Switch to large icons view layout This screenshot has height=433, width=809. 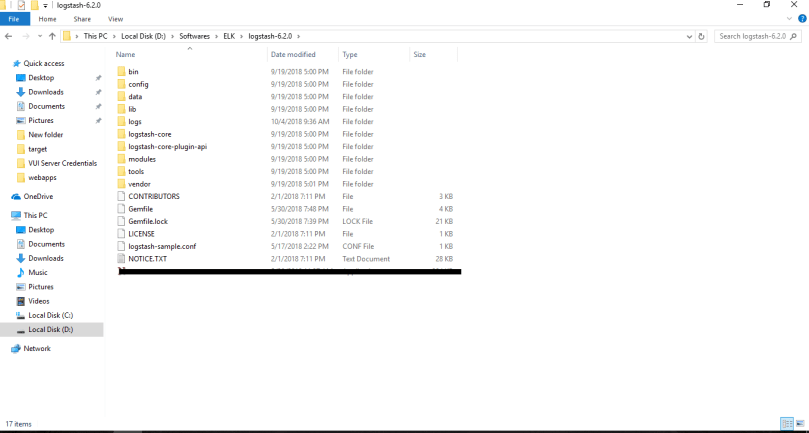coord(800,424)
